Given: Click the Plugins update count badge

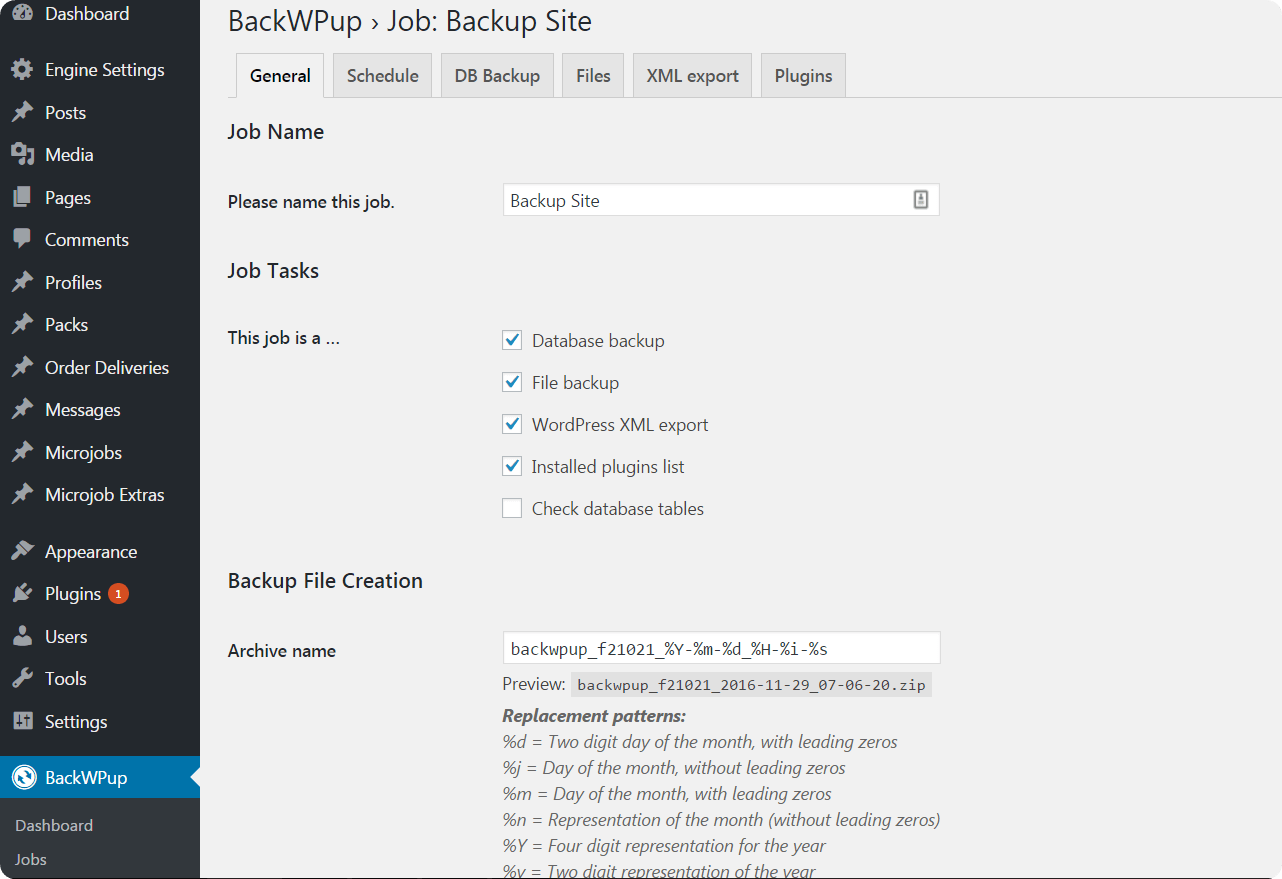Looking at the screenshot, I should pyautogui.click(x=119, y=594).
